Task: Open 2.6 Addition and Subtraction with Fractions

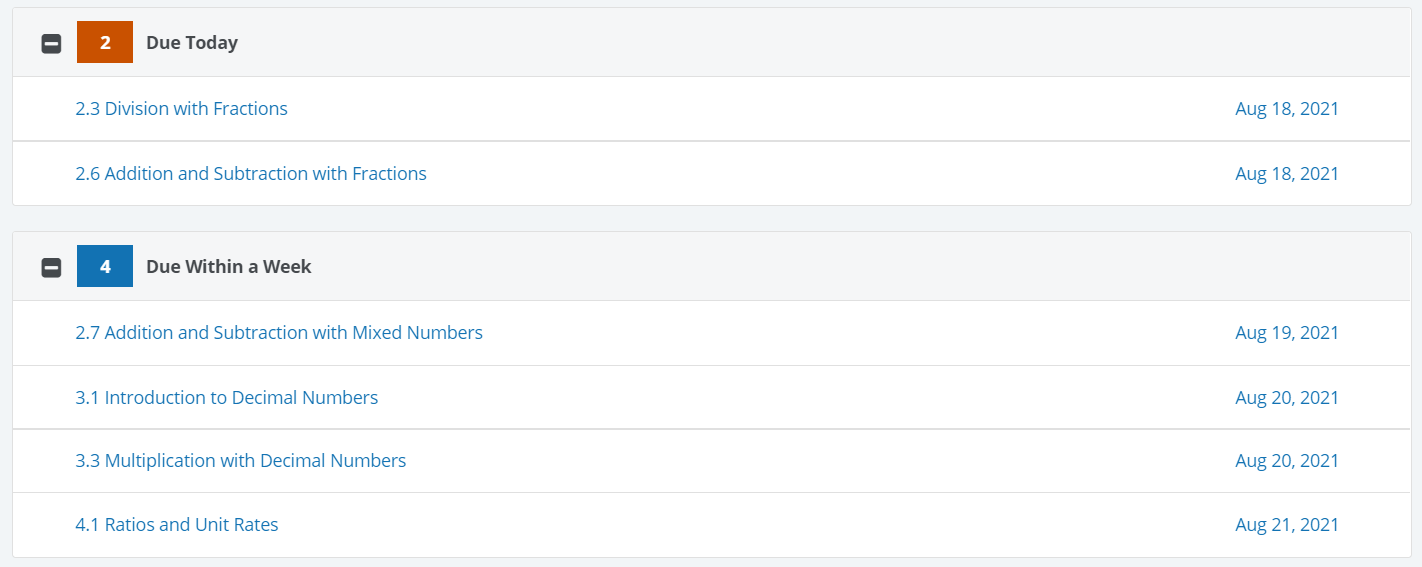Action: pos(251,174)
